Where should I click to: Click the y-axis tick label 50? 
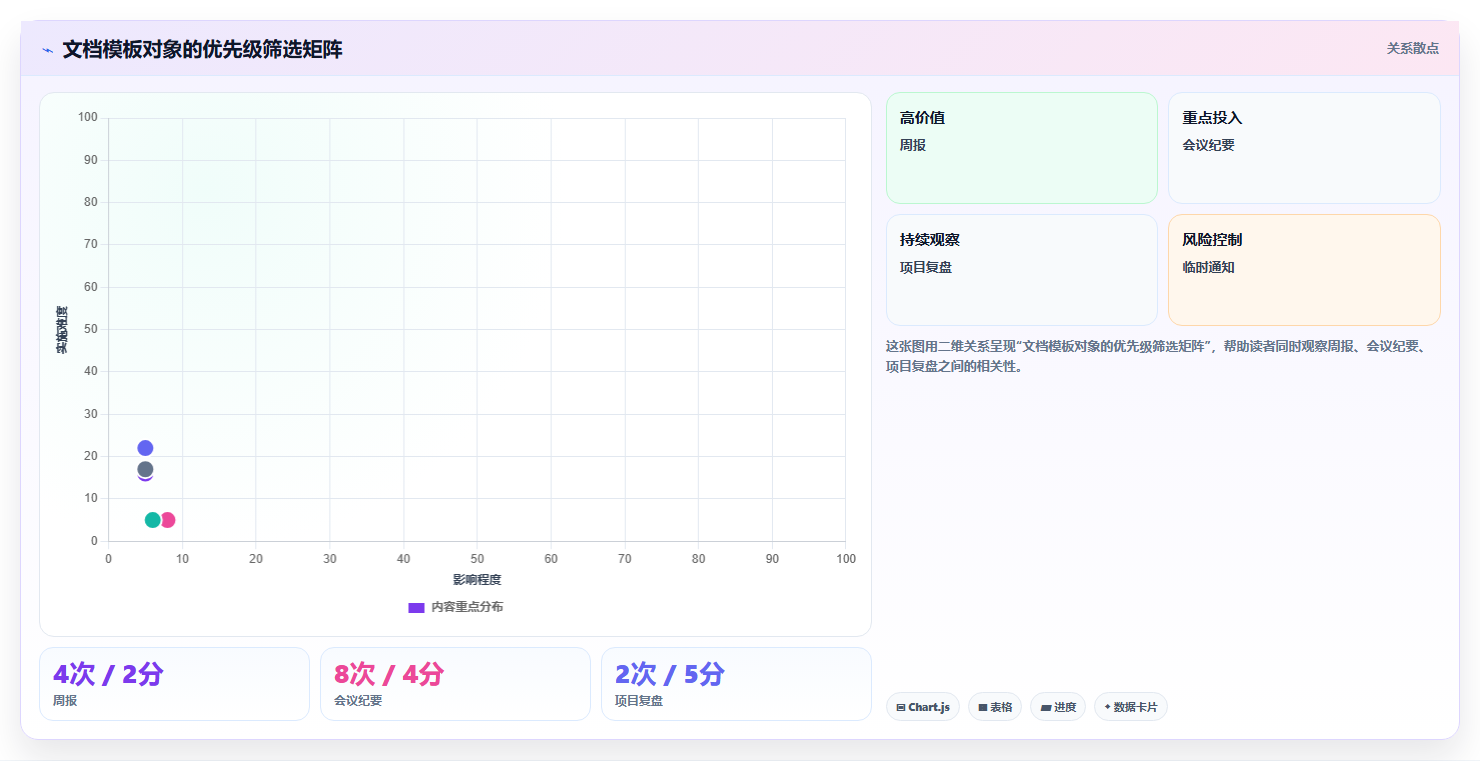tap(91, 329)
